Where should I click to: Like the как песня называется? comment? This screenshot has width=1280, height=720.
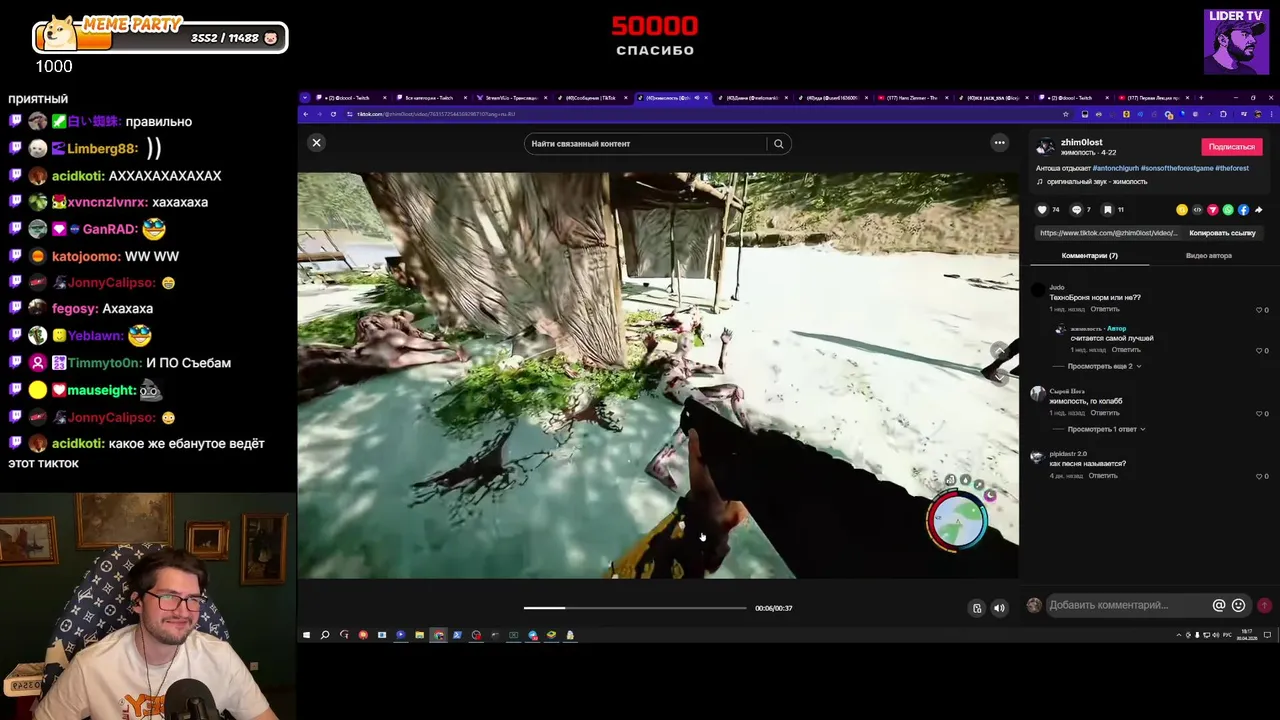1260,476
